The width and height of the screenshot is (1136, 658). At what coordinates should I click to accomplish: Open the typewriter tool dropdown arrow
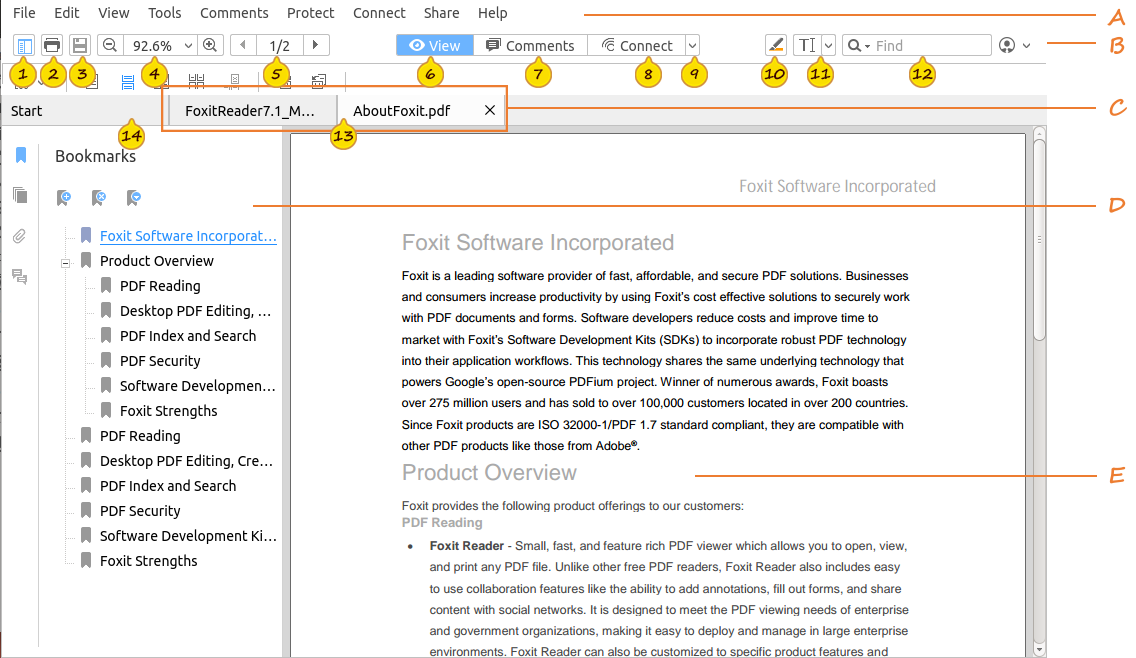828,46
